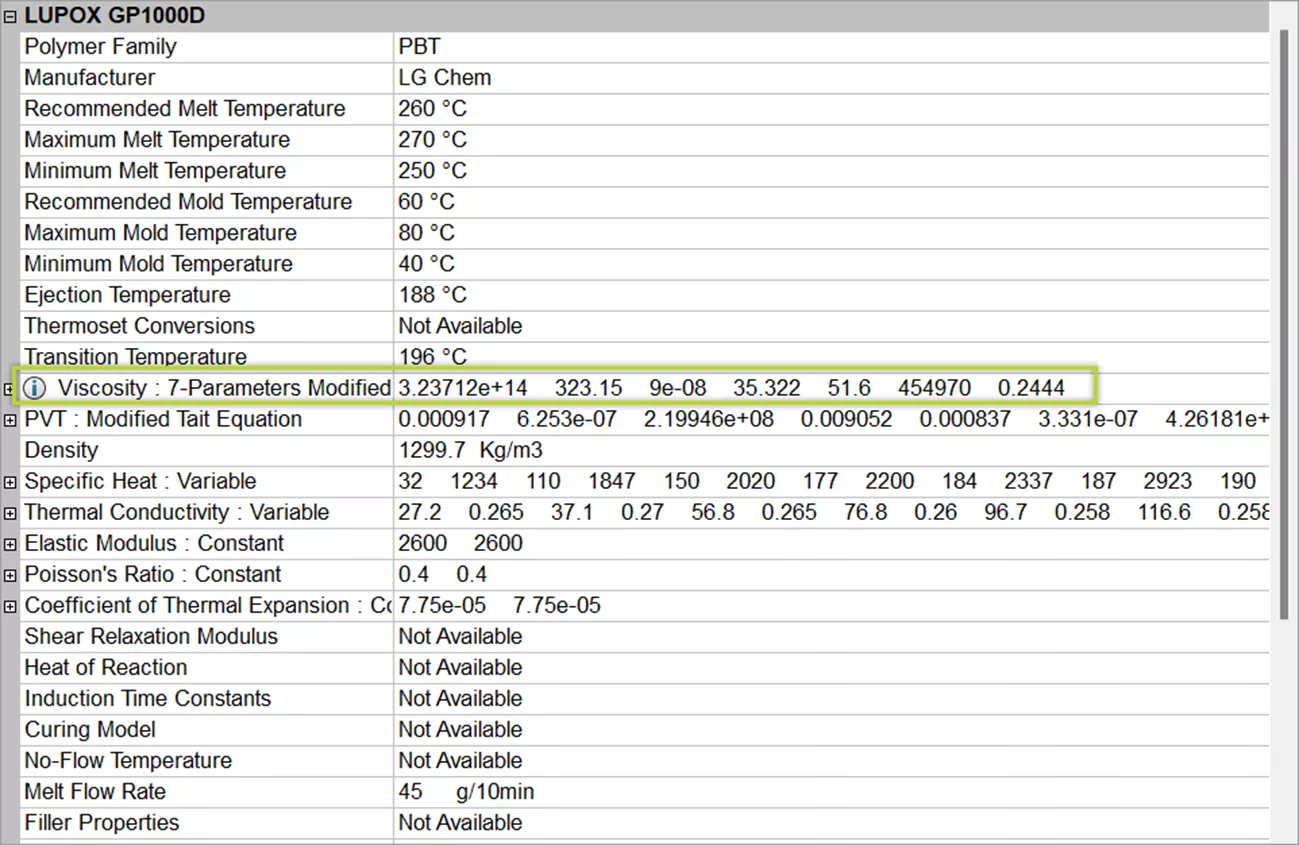Screen dimensions: 1299x845
Task: Select the Melt Flow Rate label
Action: 95,791
